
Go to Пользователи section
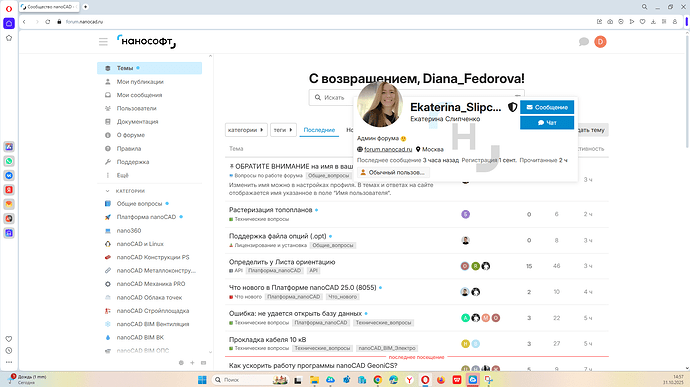click(x=136, y=108)
